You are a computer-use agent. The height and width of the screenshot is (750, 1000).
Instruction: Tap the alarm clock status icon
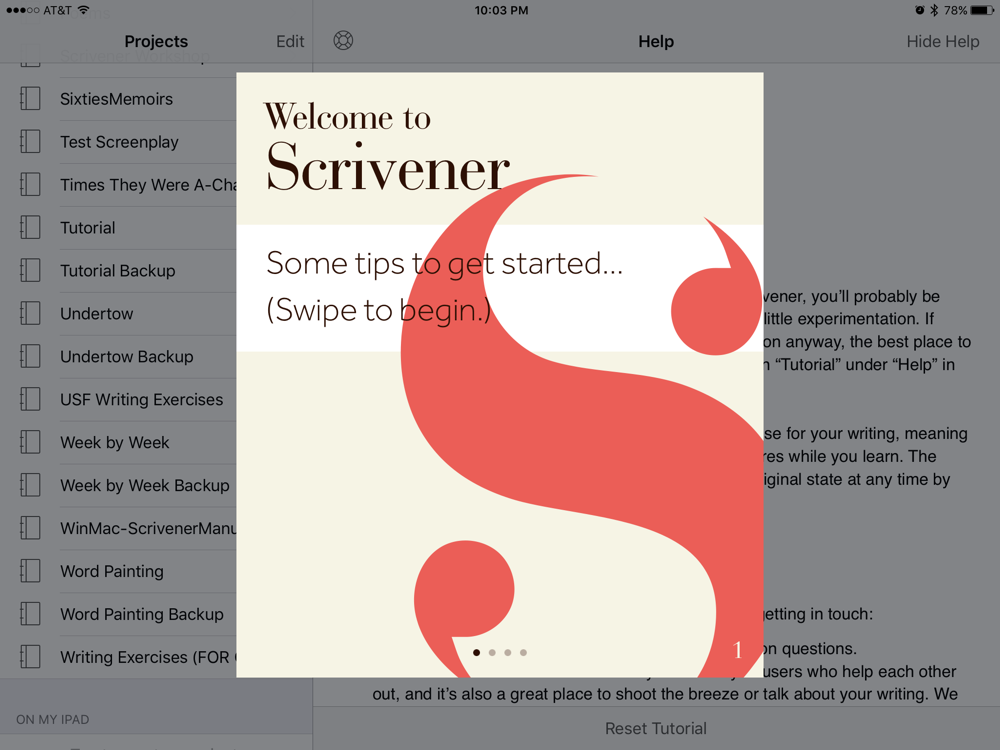[x=919, y=10]
